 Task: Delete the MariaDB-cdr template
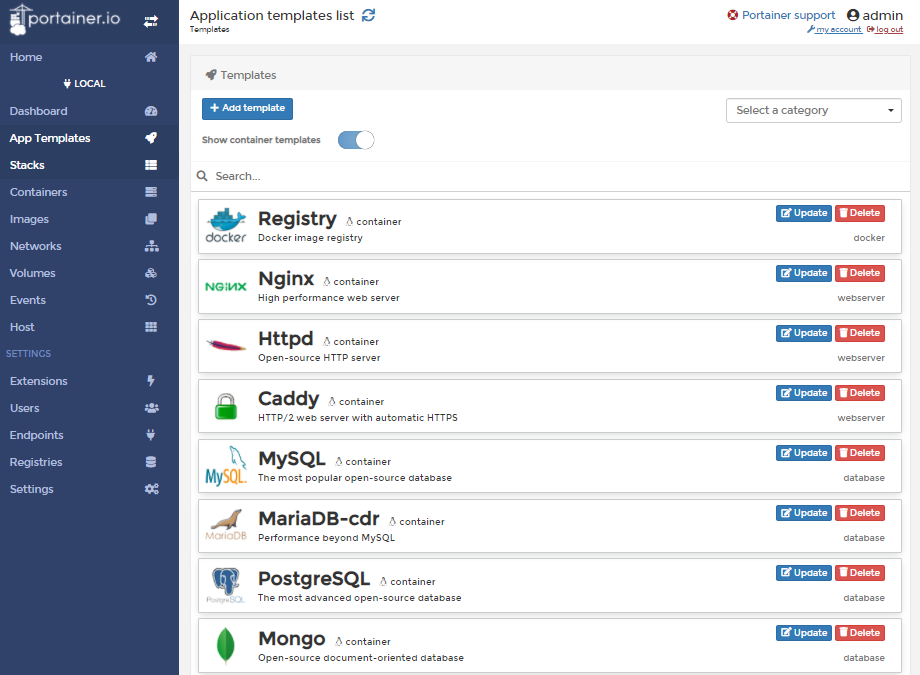[860, 513]
